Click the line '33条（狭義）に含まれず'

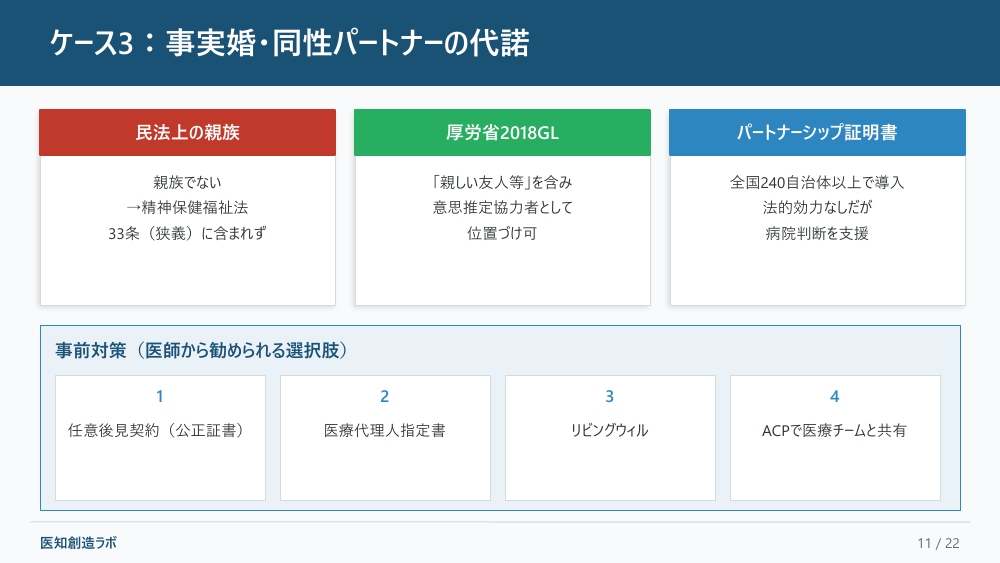(x=188, y=233)
